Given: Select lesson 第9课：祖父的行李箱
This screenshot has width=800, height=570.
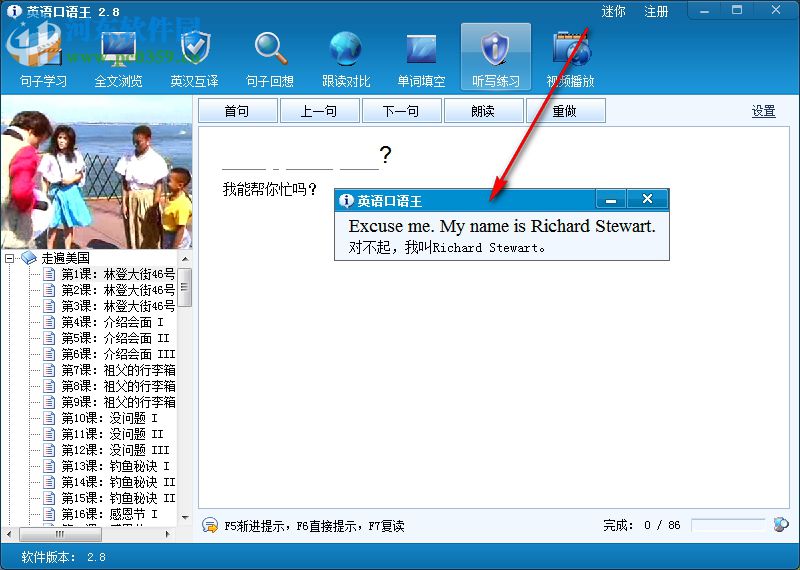Looking at the screenshot, I should [118, 402].
